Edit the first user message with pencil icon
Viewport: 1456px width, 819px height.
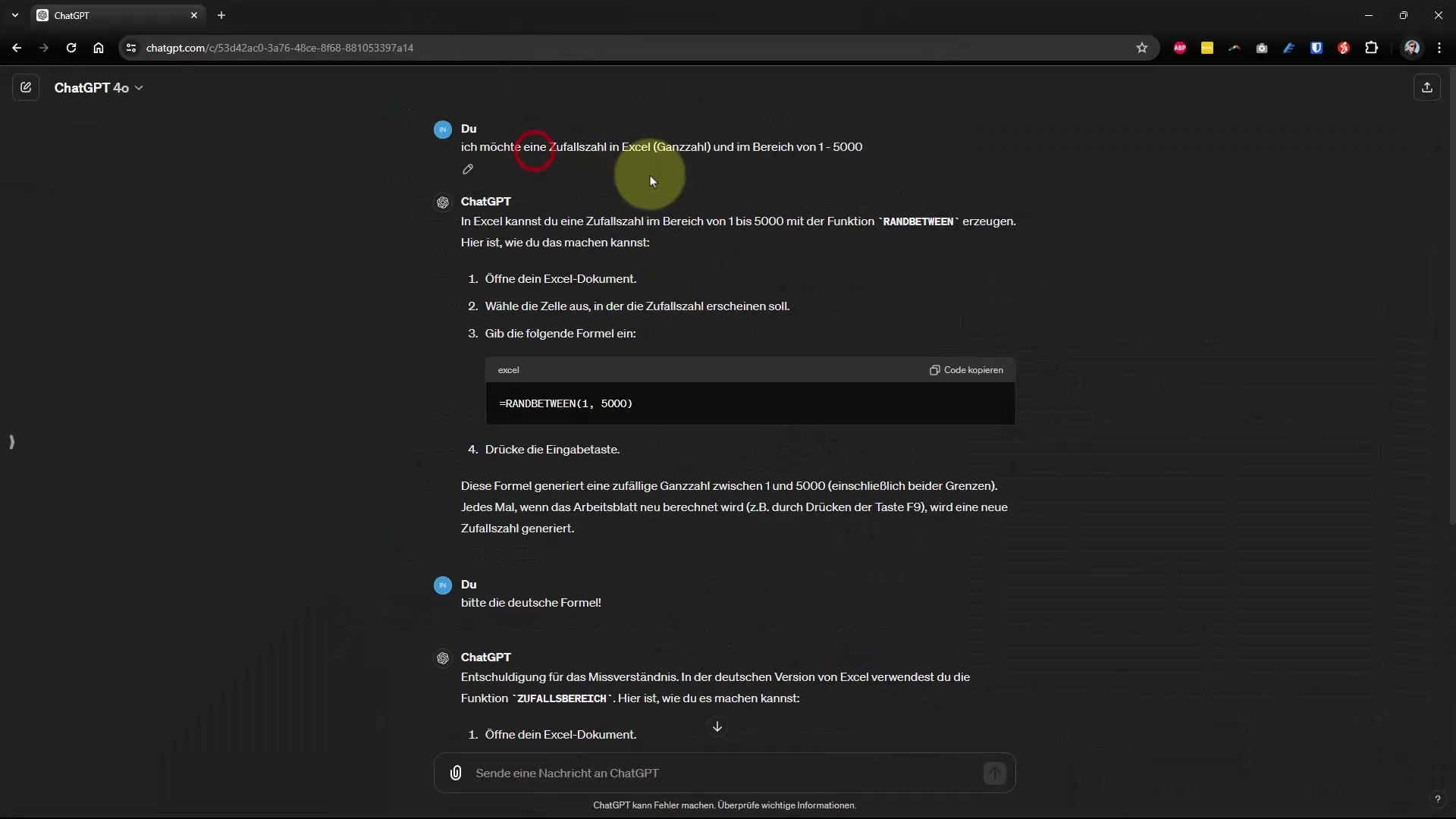[468, 169]
